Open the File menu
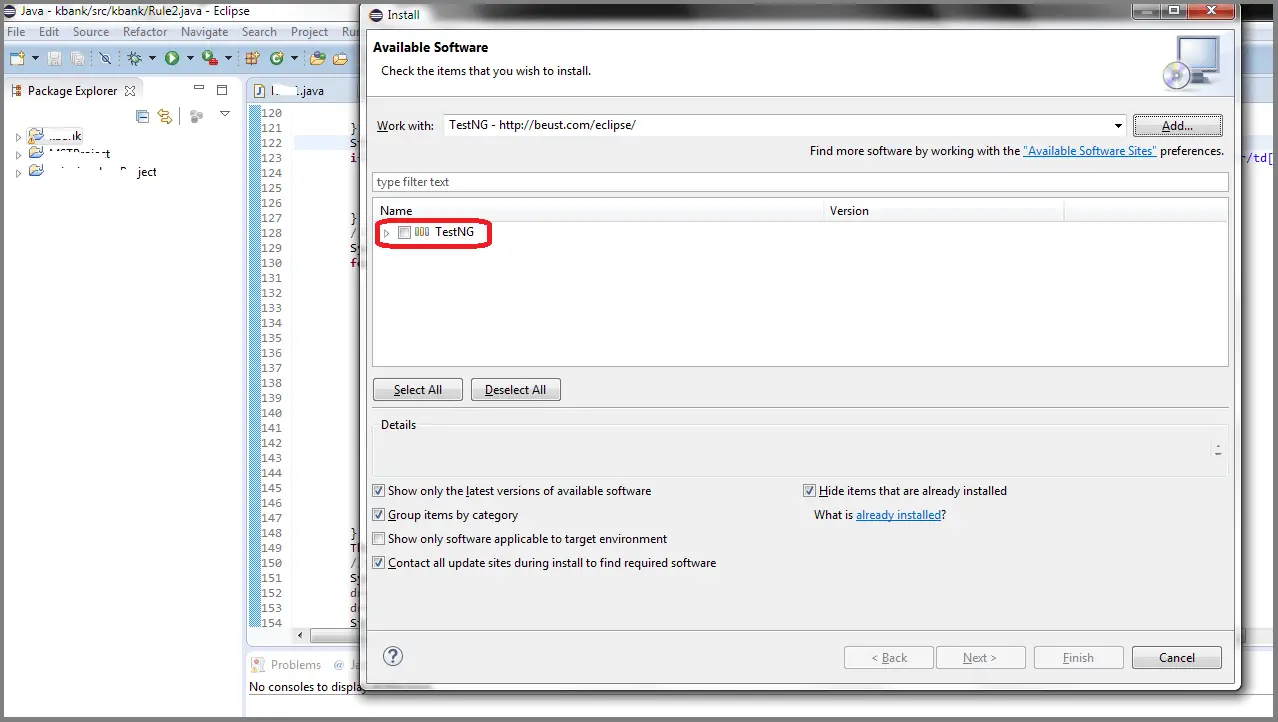This screenshot has width=1278, height=722. coord(16,32)
